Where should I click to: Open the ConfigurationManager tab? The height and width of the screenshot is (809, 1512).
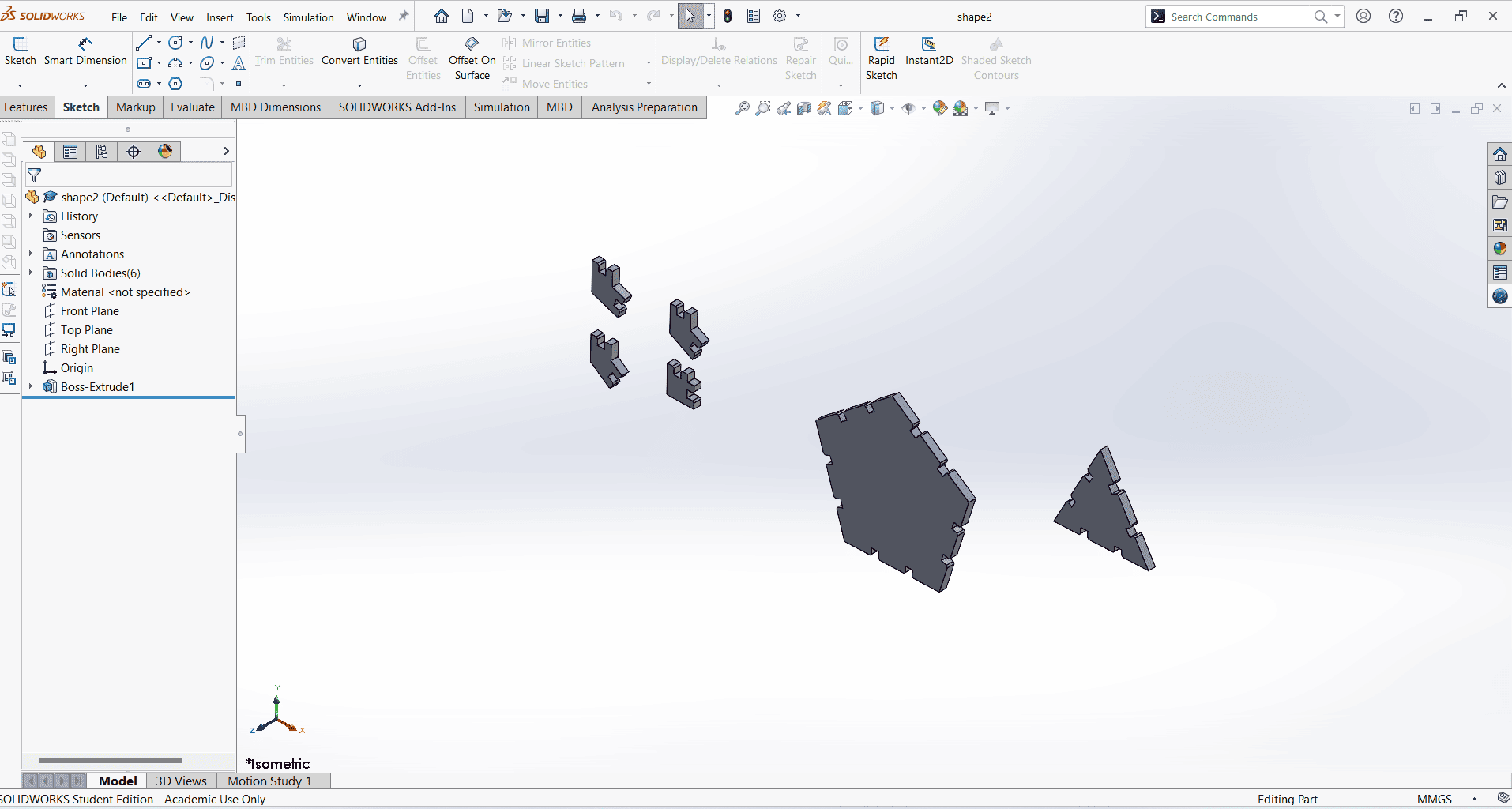click(x=102, y=152)
